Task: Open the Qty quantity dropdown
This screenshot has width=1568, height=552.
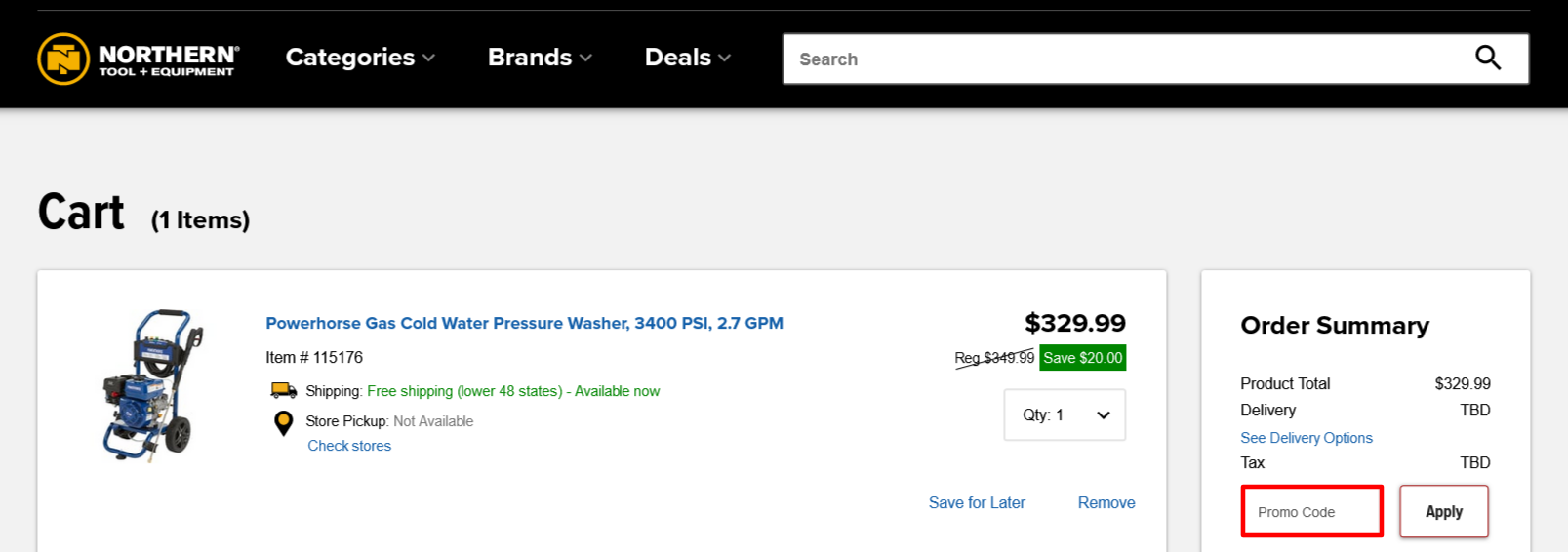Action: pos(1065,414)
